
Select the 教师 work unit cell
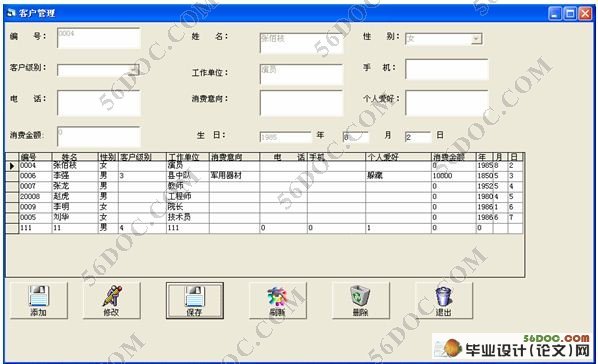pos(188,186)
